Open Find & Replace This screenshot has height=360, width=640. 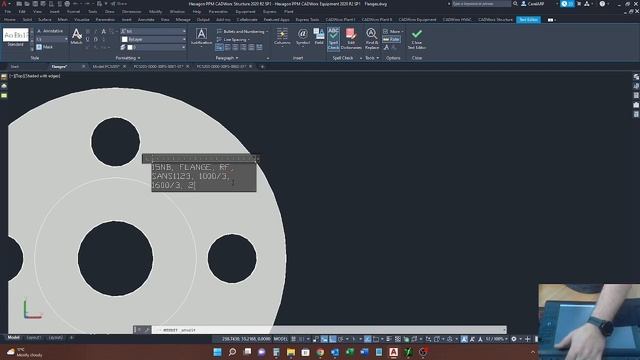point(371,39)
